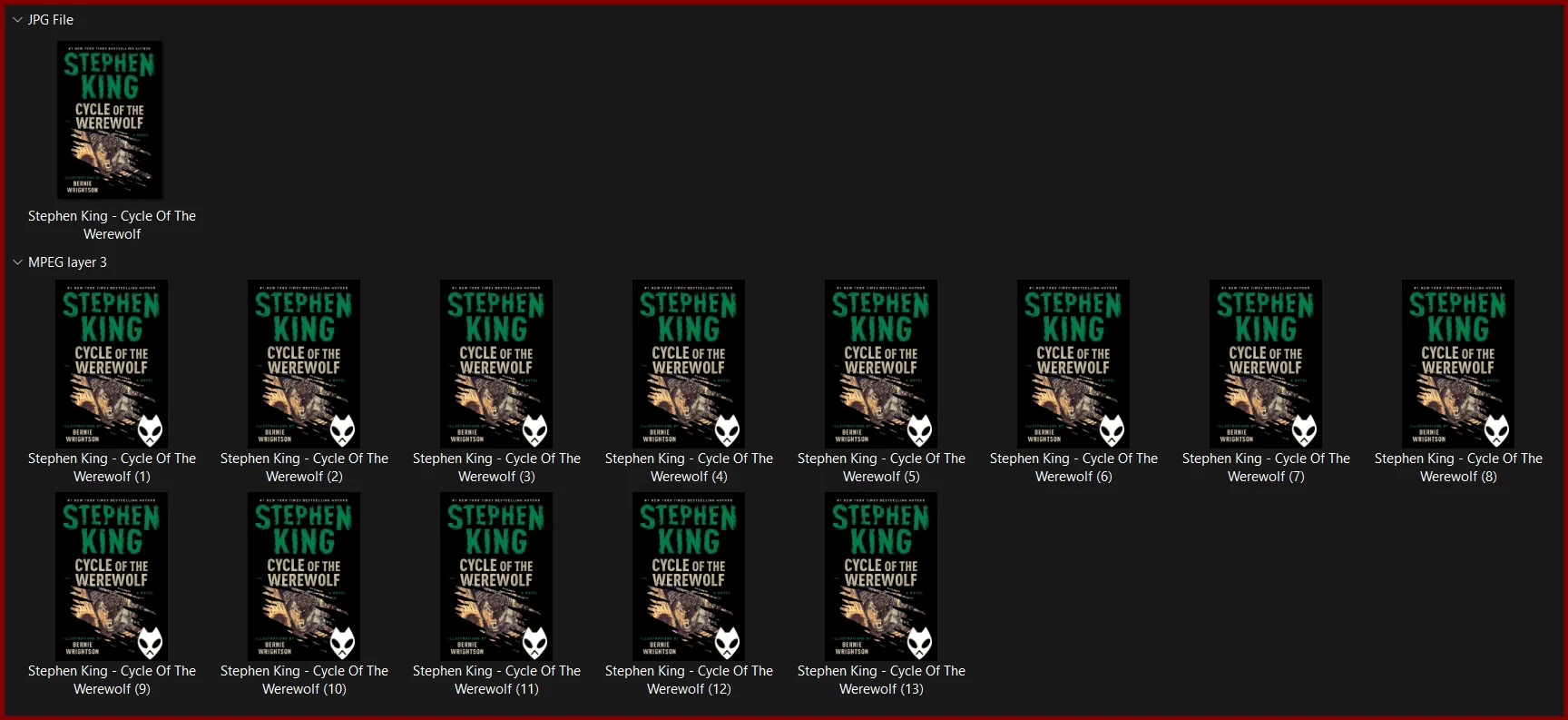This screenshot has width=1568, height=720.
Task: Click the 'JPG File' group header label
Action: tap(51, 19)
